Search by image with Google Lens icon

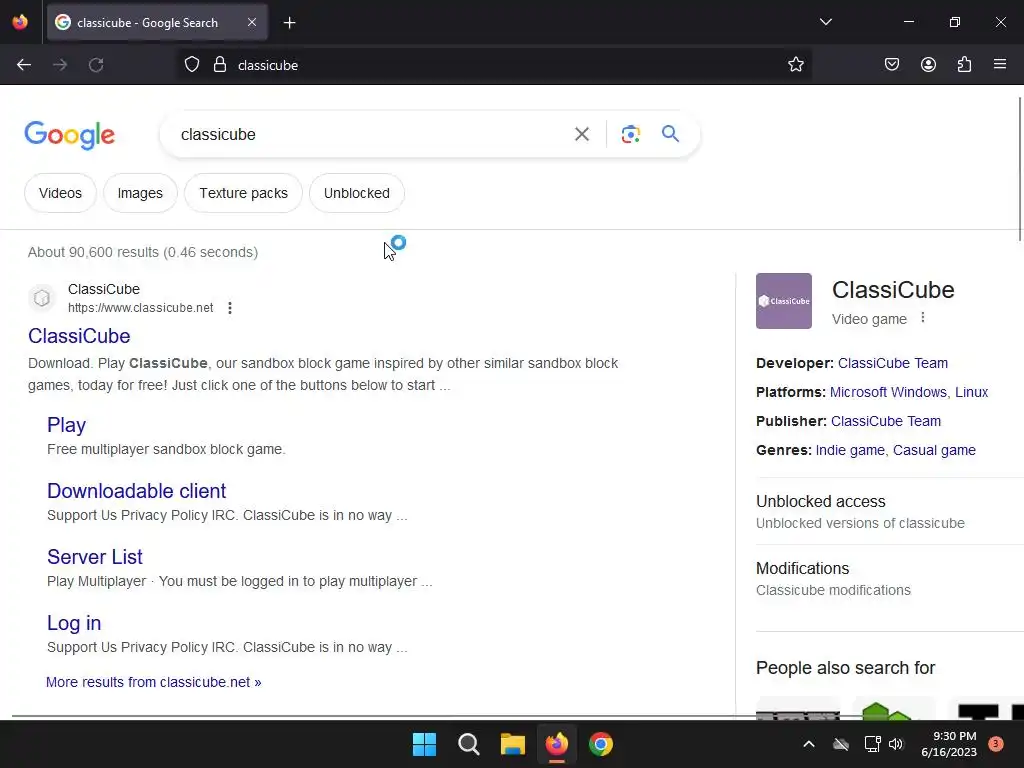(630, 135)
